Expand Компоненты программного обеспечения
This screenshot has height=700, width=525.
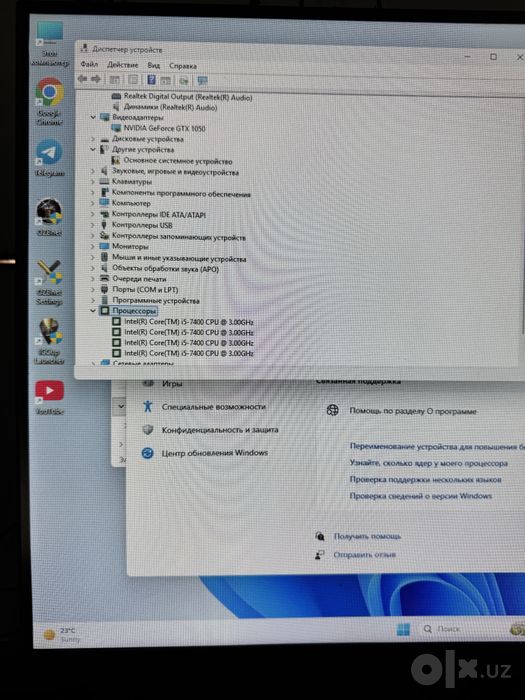pyautogui.click(x=93, y=192)
